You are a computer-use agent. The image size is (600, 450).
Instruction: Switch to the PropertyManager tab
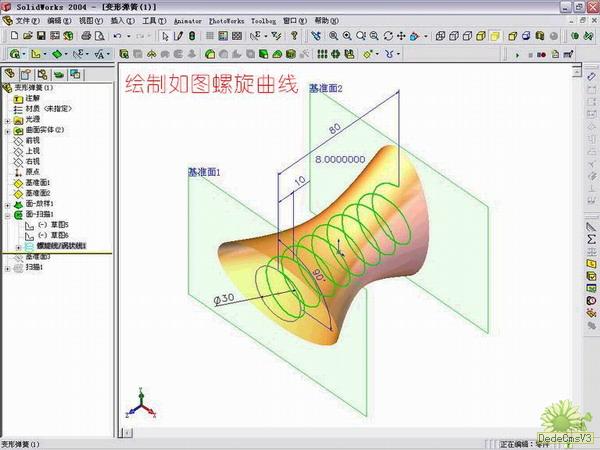coord(26,74)
